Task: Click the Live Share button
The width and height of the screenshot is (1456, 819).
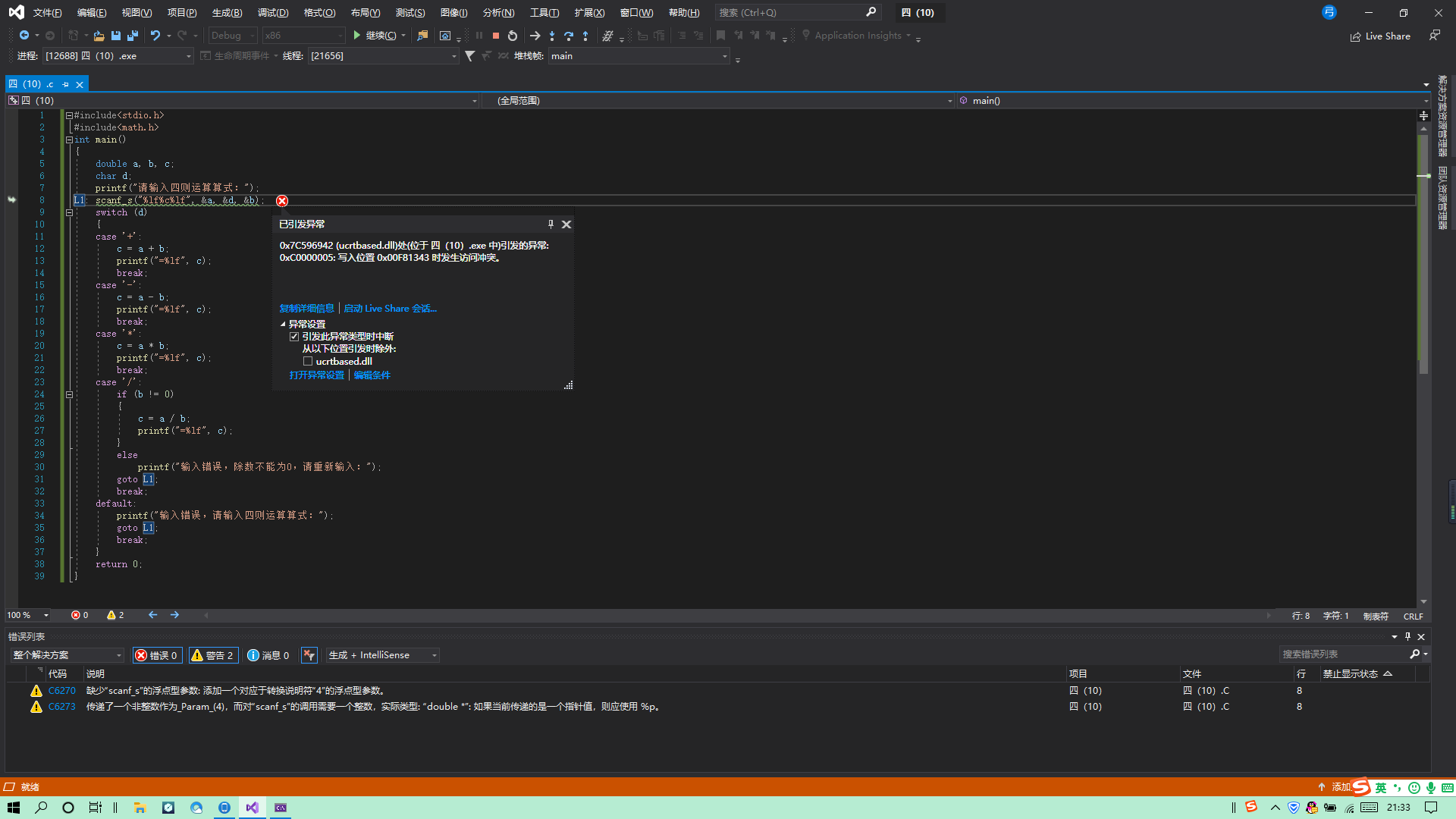Action: [x=1380, y=36]
